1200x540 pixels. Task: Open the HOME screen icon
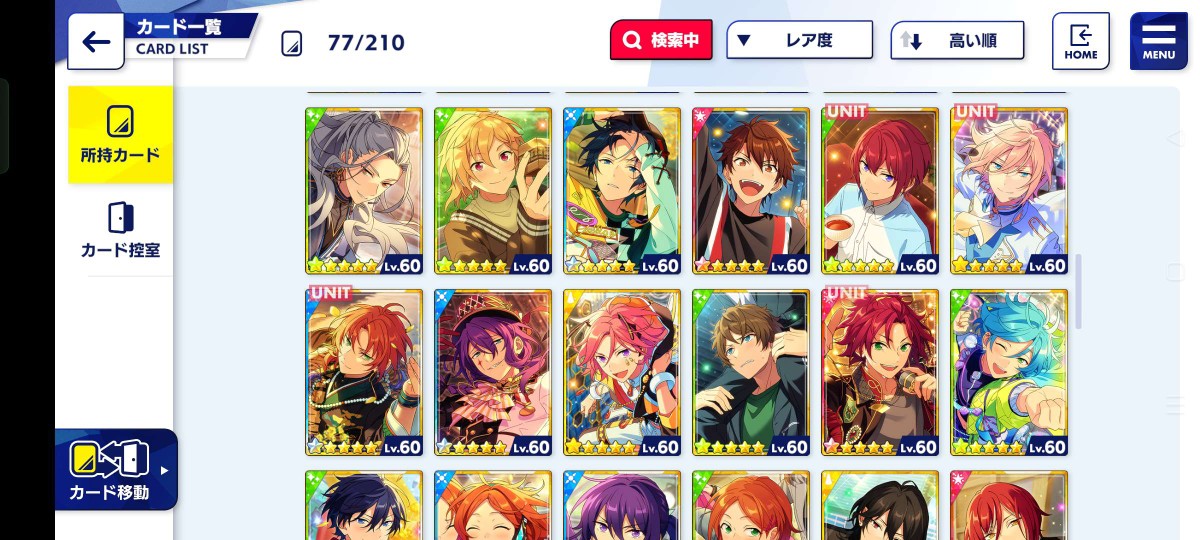(x=1080, y=41)
